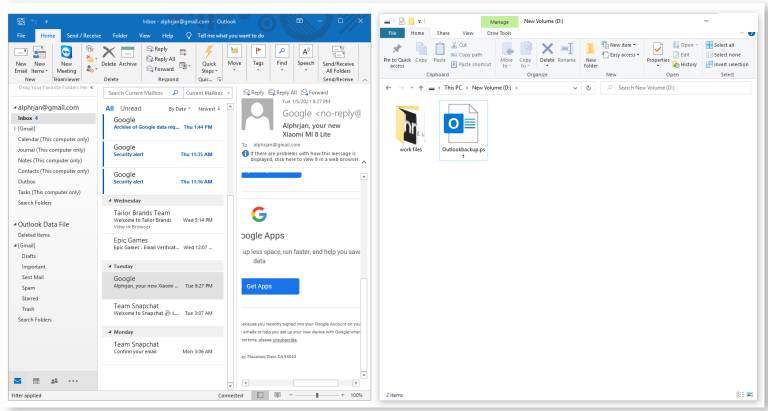This screenshot has height=411, width=768.
Task: Delete the selected Outlook message
Action: pos(109,57)
